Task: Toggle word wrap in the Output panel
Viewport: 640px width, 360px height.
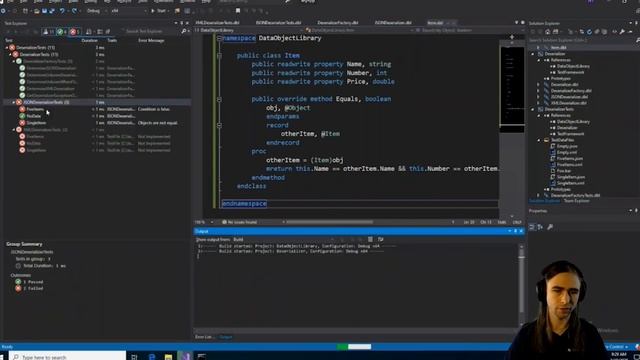Action: point(381,240)
